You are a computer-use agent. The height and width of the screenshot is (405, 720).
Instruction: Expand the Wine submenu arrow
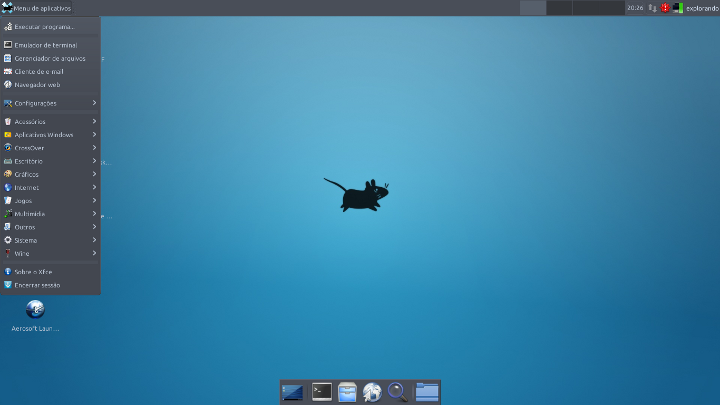(94, 253)
